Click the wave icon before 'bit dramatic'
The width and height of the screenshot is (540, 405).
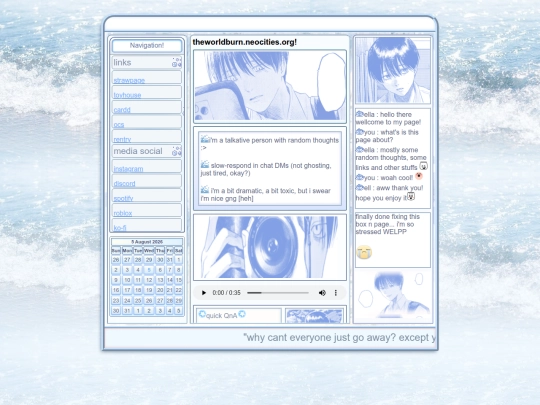click(x=205, y=189)
